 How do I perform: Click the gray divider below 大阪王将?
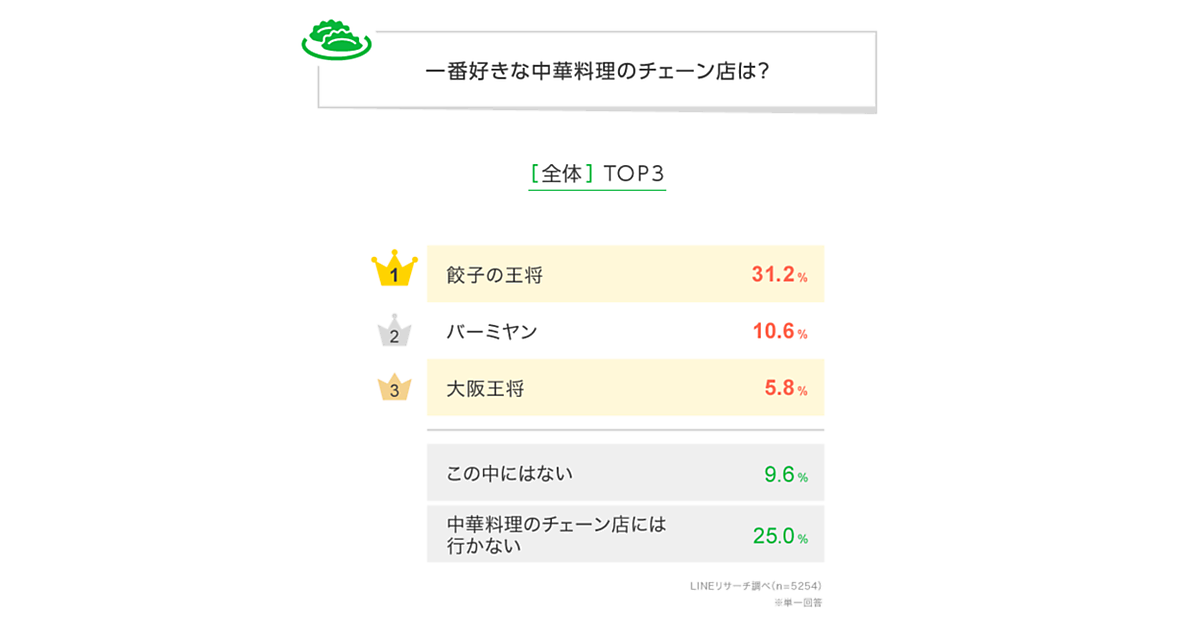pyautogui.click(x=625, y=430)
